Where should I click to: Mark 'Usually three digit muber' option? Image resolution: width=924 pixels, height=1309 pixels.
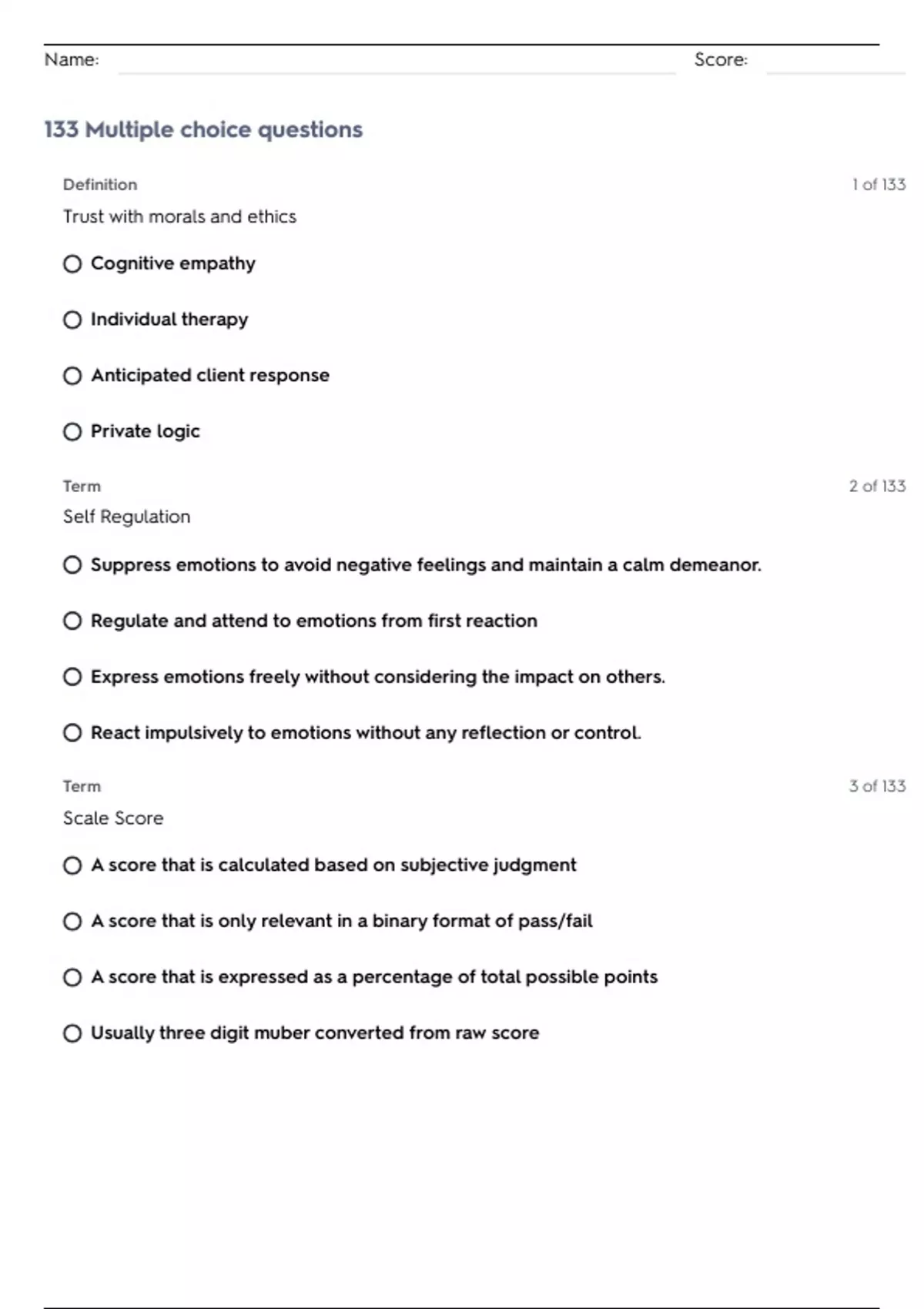(72, 1033)
